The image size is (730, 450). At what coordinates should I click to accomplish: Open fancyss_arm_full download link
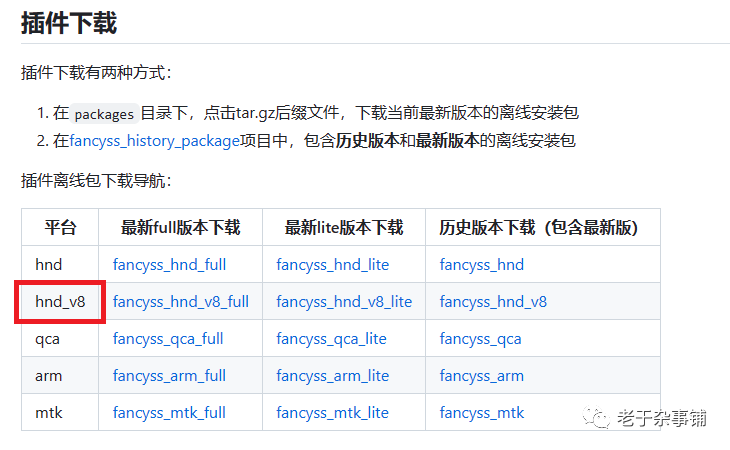pos(169,376)
